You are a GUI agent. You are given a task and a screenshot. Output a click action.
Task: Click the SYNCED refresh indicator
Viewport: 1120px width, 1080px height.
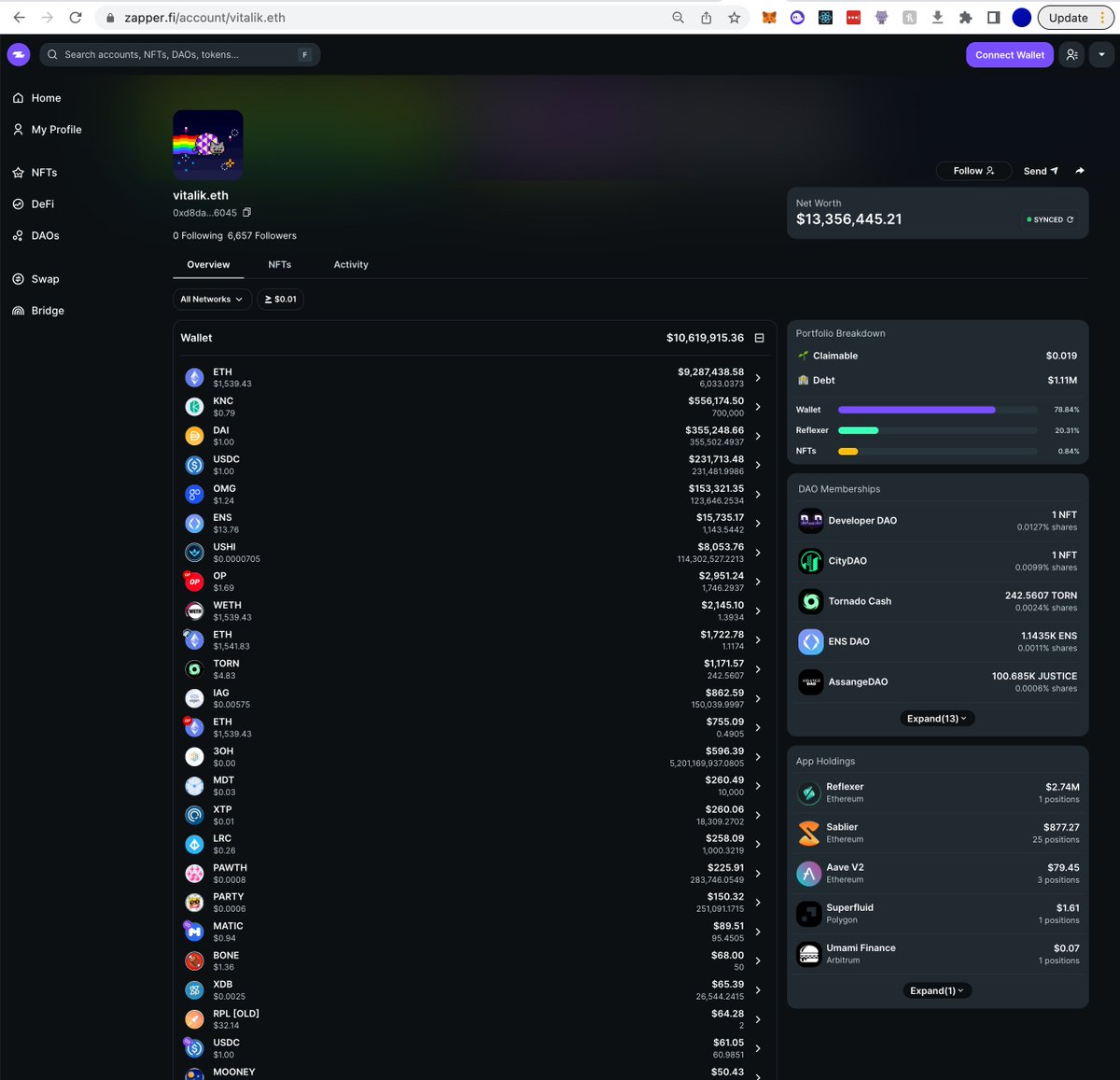[x=1050, y=219]
